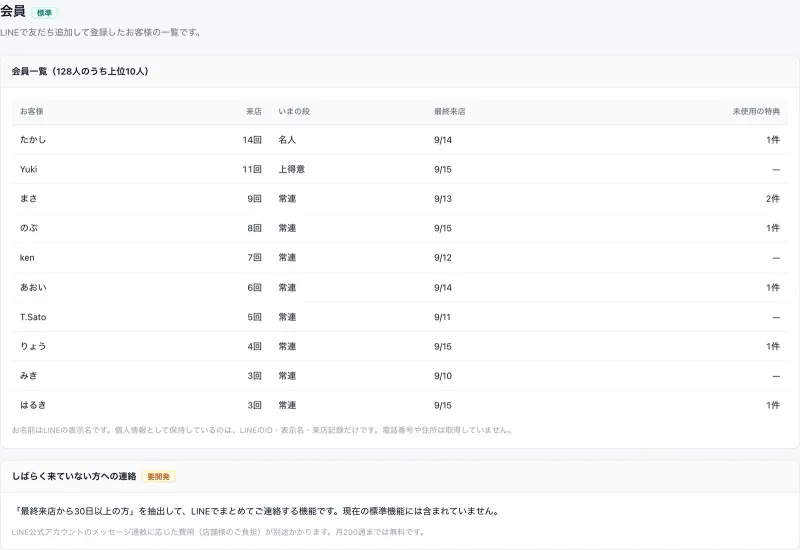Image resolution: width=800 pixels, height=550 pixels.
Task: Select customer name Yuki
Action: tap(29, 169)
